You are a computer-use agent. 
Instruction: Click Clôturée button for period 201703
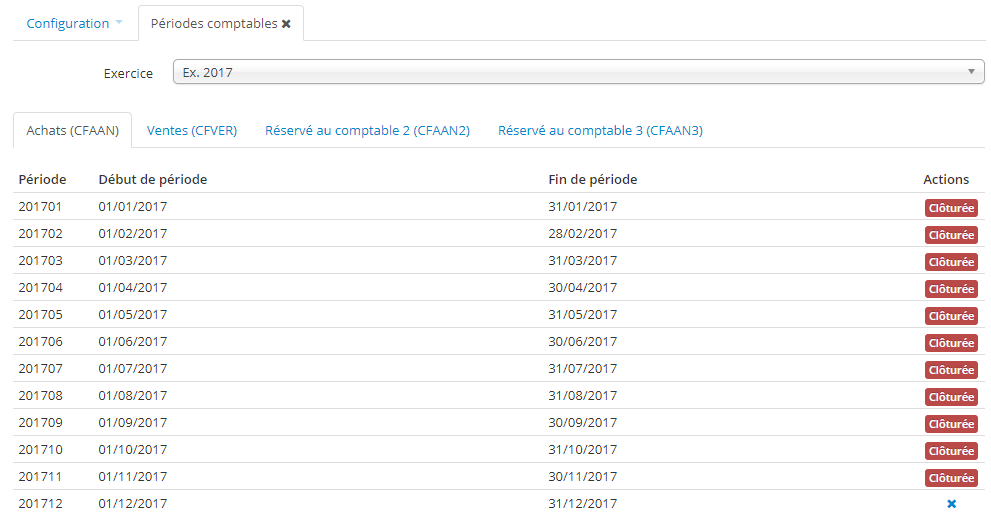tap(951, 262)
